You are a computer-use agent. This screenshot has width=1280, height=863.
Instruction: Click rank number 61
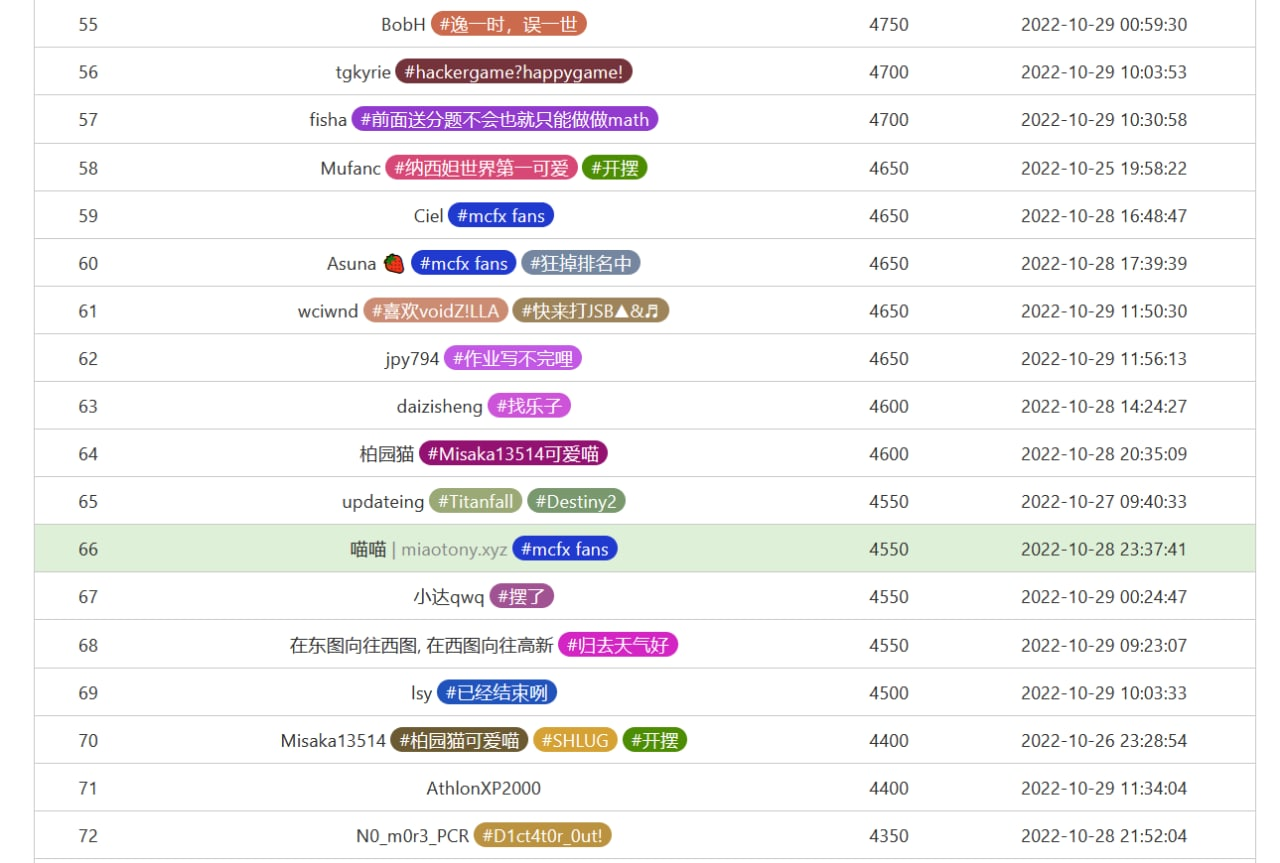tap(88, 311)
